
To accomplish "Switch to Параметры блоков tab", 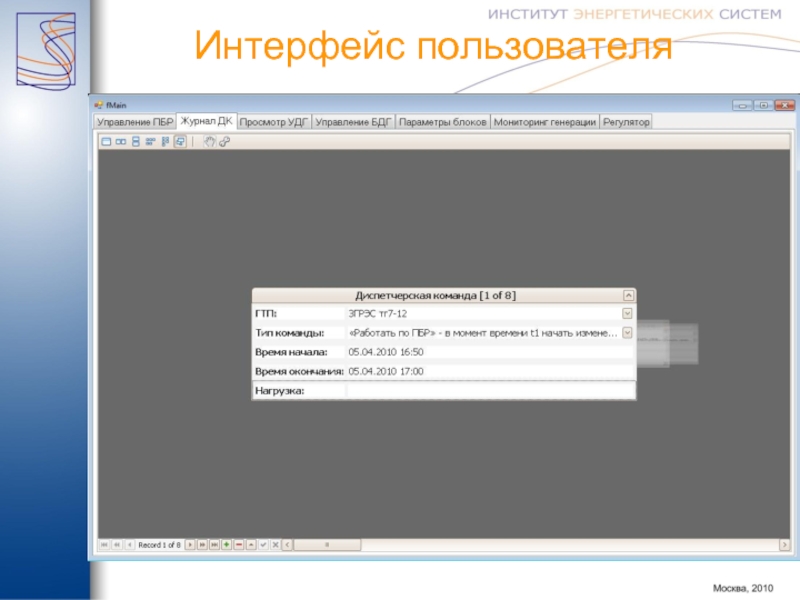I will click(x=442, y=122).
